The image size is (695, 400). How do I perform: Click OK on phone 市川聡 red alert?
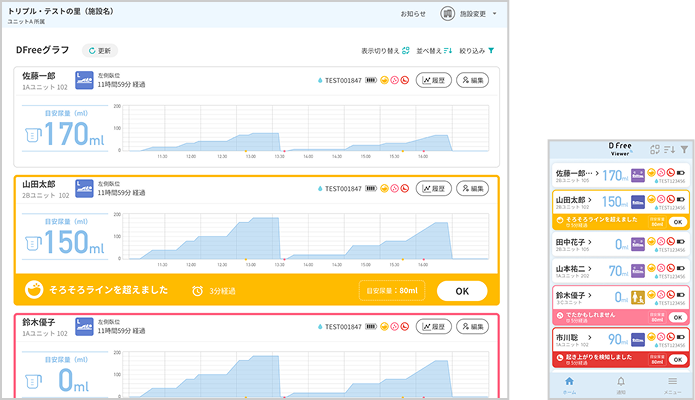coord(678,360)
